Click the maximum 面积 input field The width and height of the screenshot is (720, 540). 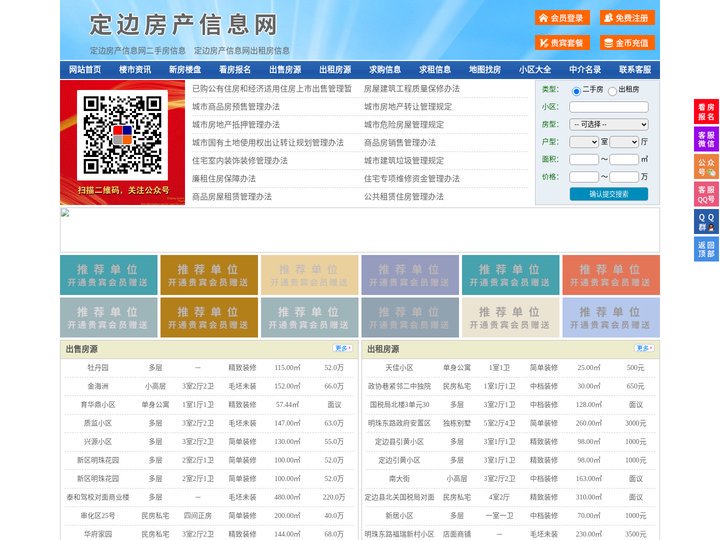(624, 159)
